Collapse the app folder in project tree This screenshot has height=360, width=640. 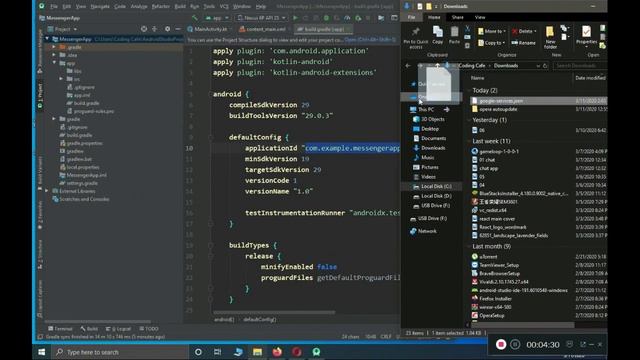click(54, 63)
